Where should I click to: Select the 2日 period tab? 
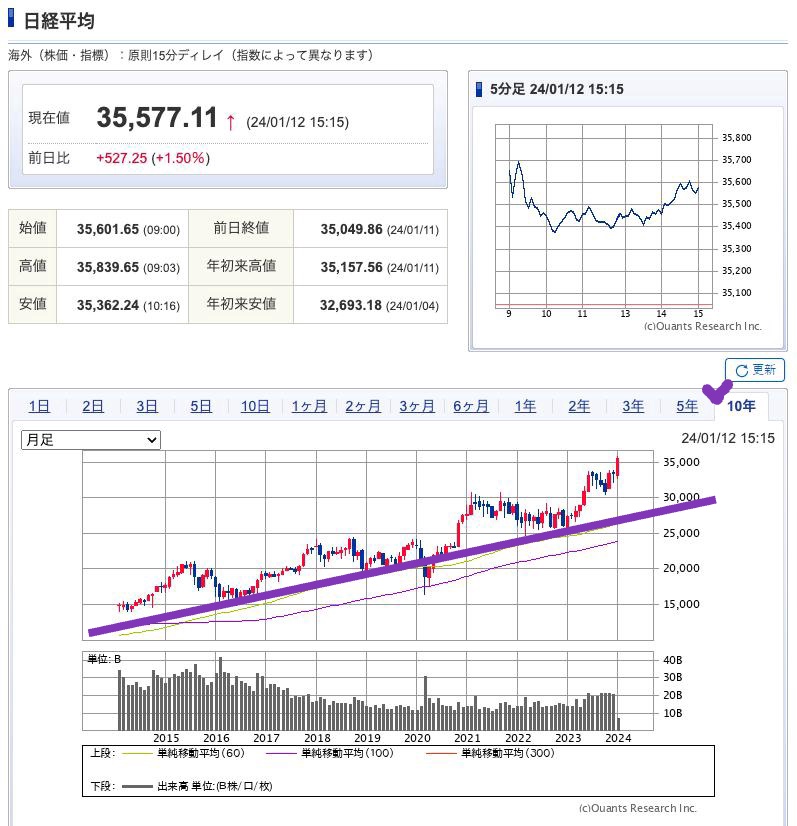[x=93, y=406]
